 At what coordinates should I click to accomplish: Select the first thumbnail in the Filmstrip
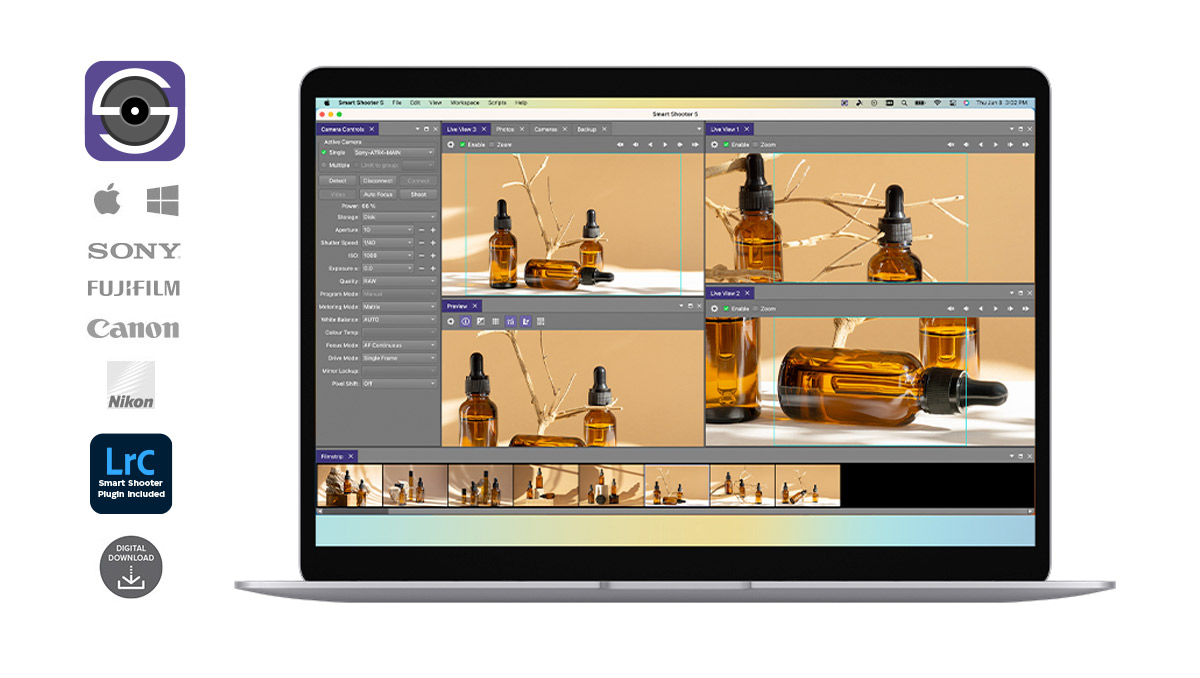coord(349,485)
